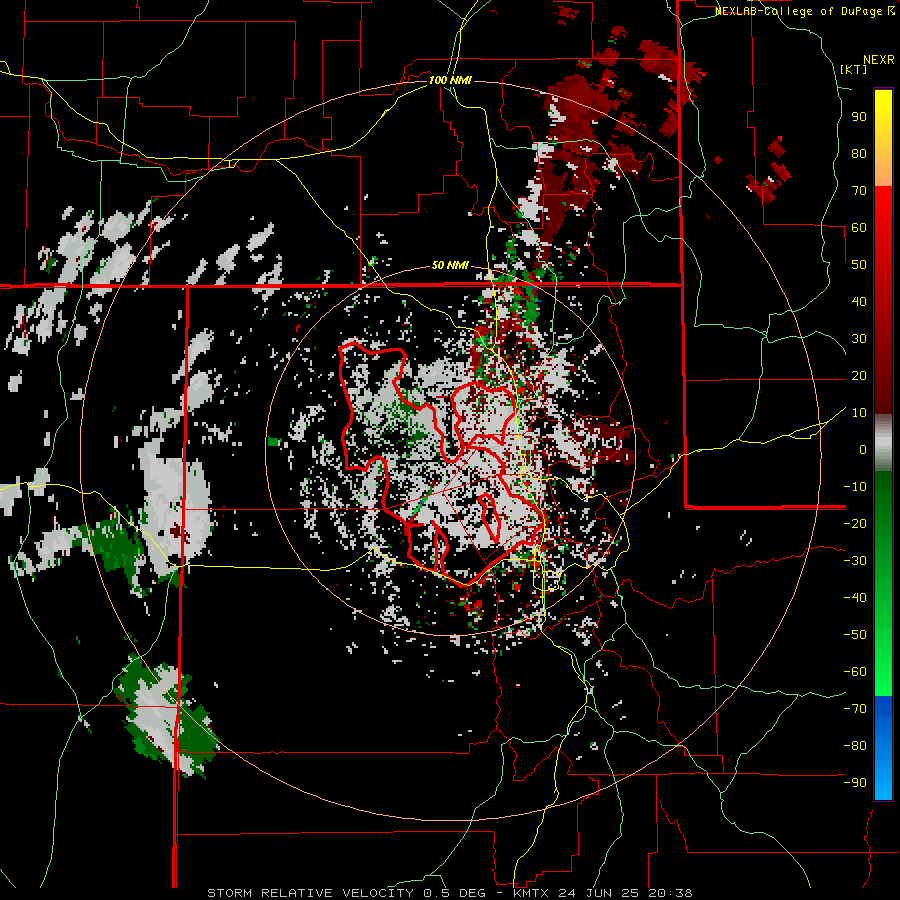Click the "-90" legend value
The width and height of the screenshot is (900, 900).
click(855, 783)
